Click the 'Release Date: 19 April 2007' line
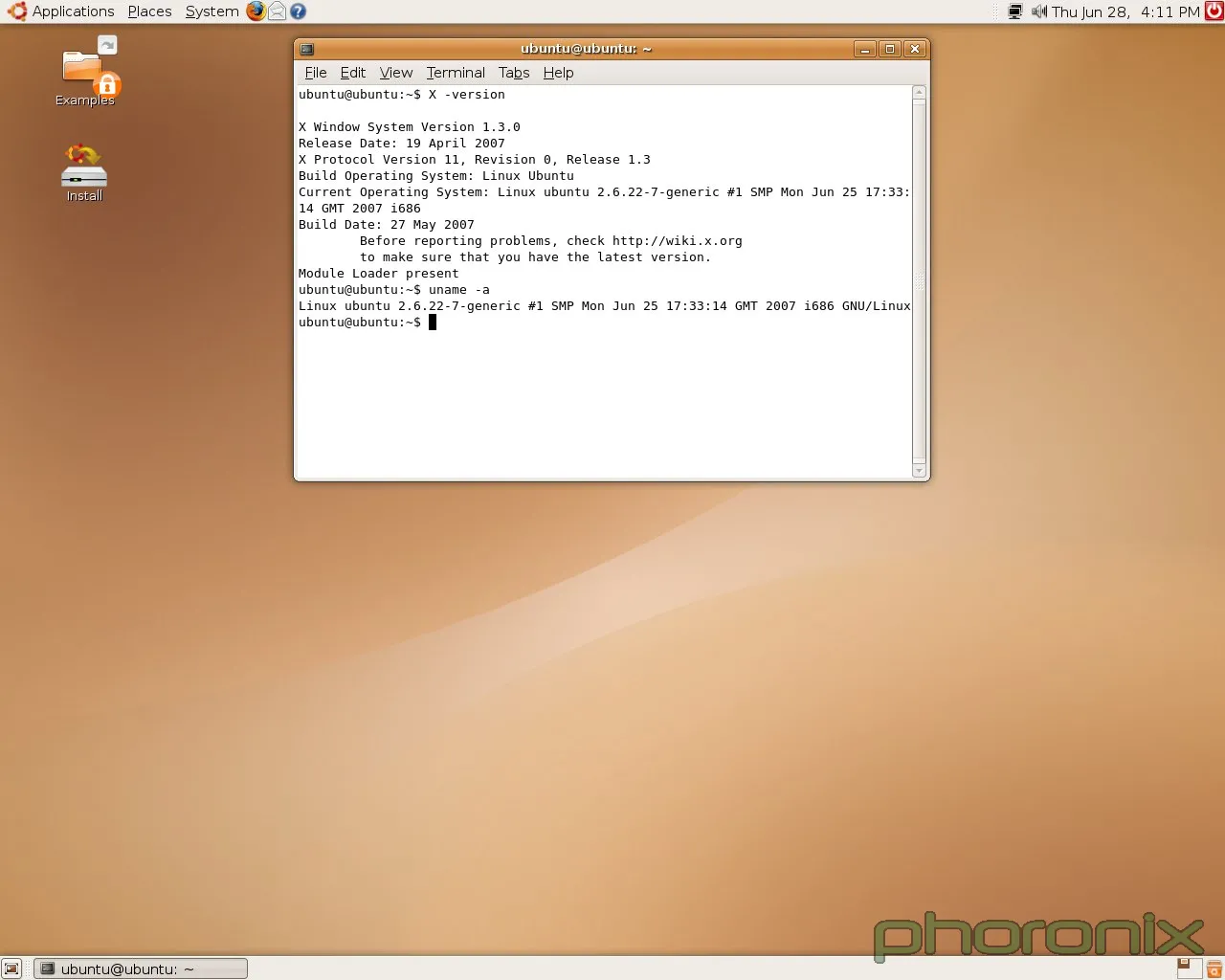The width and height of the screenshot is (1225, 980). (x=402, y=144)
